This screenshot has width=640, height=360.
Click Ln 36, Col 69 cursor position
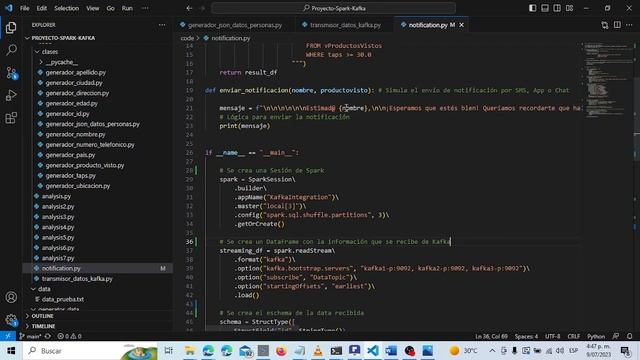point(491,336)
